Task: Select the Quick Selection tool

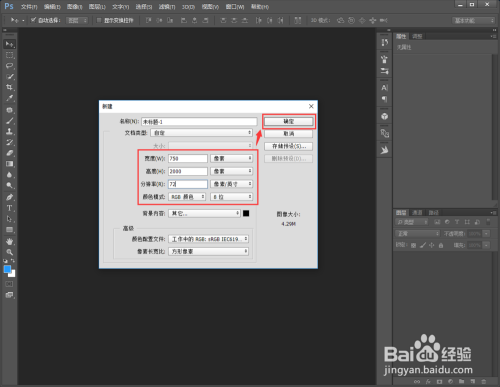Action: click(9, 77)
